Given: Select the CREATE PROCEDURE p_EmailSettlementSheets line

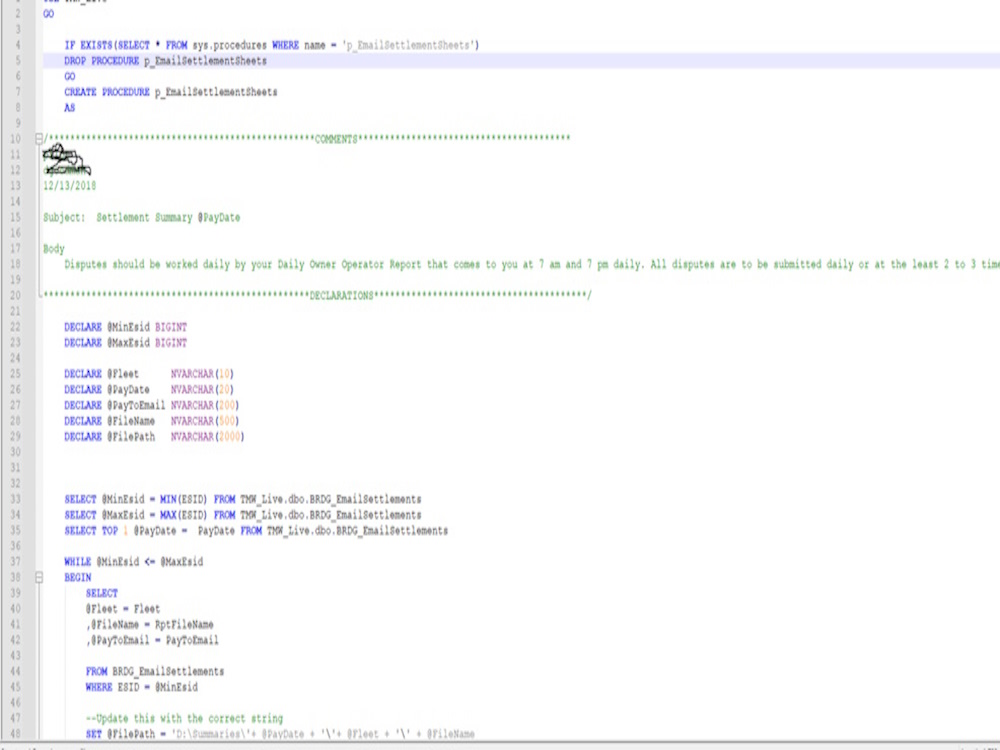Looking at the screenshot, I should pos(170,92).
